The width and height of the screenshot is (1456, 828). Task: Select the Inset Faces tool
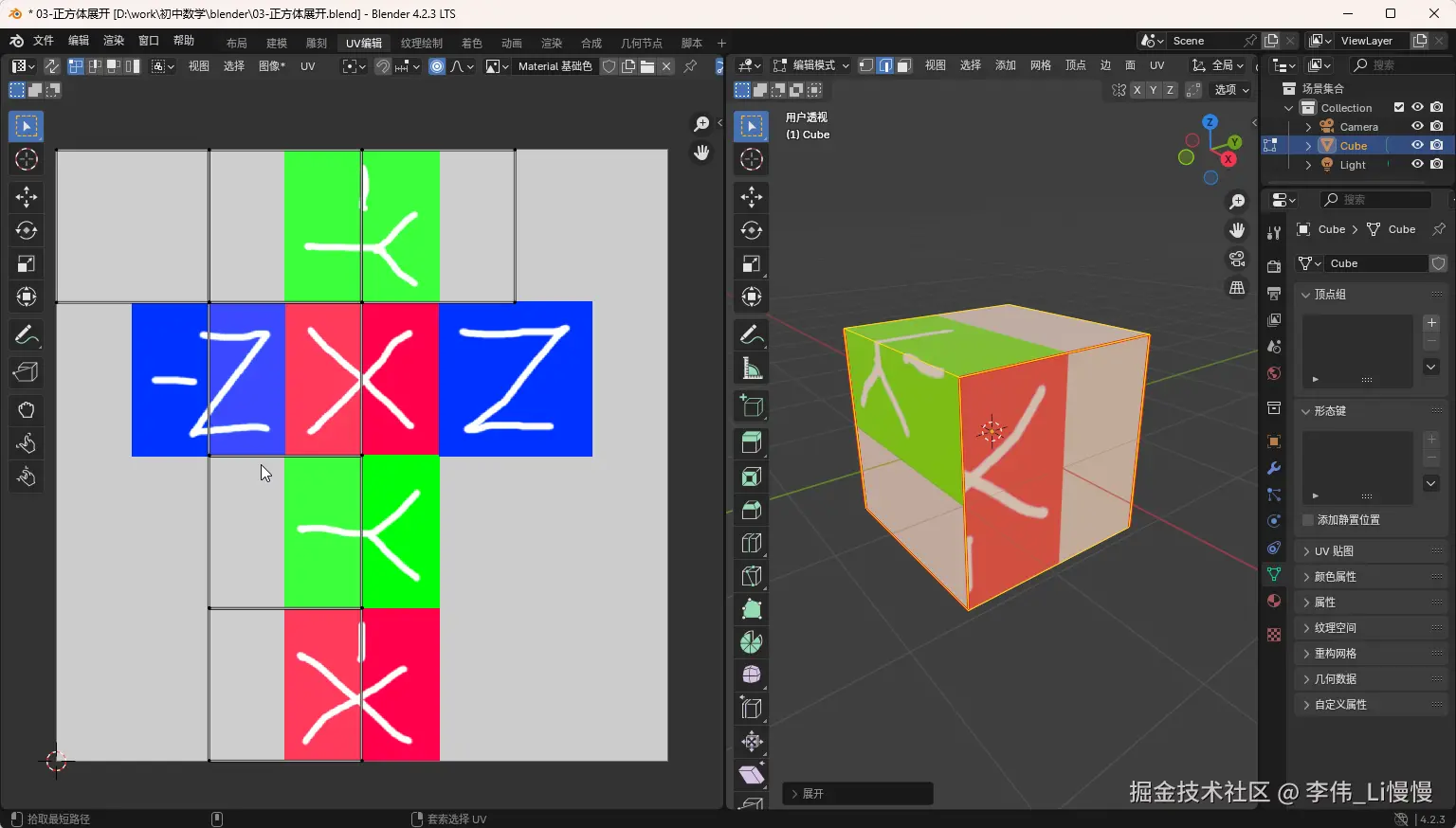752,477
